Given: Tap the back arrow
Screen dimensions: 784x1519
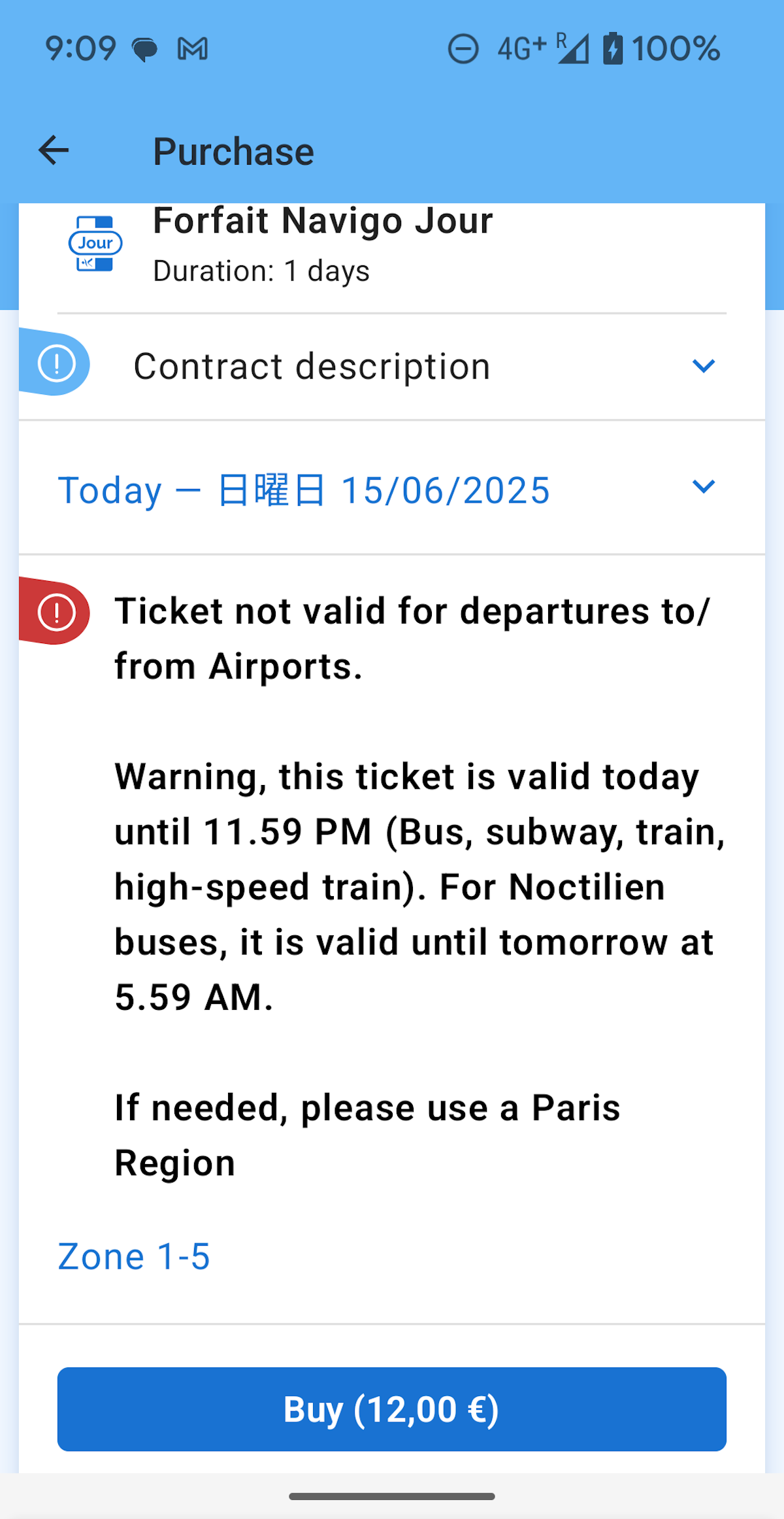Looking at the screenshot, I should tap(54, 151).
